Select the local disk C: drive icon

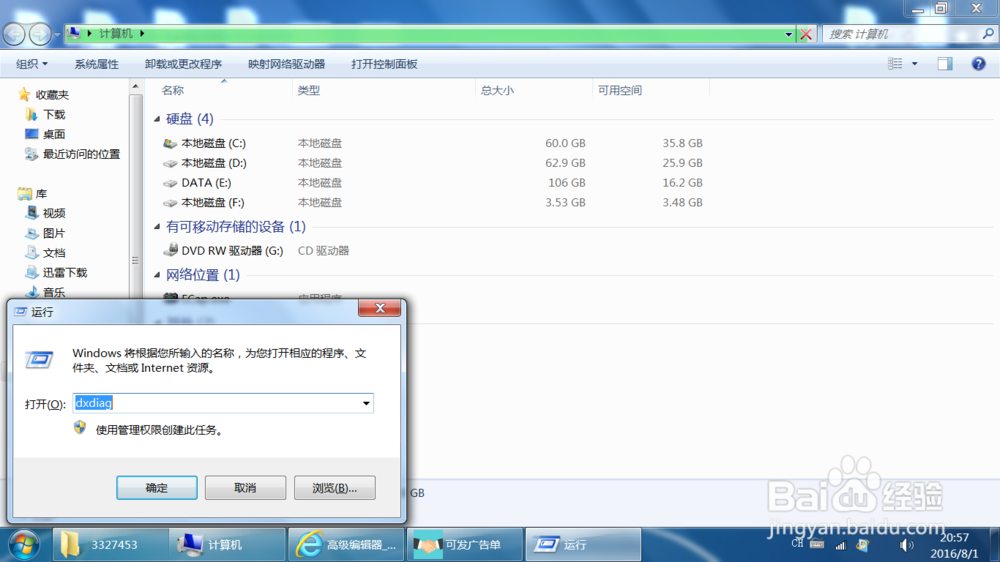pyautogui.click(x=170, y=143)
